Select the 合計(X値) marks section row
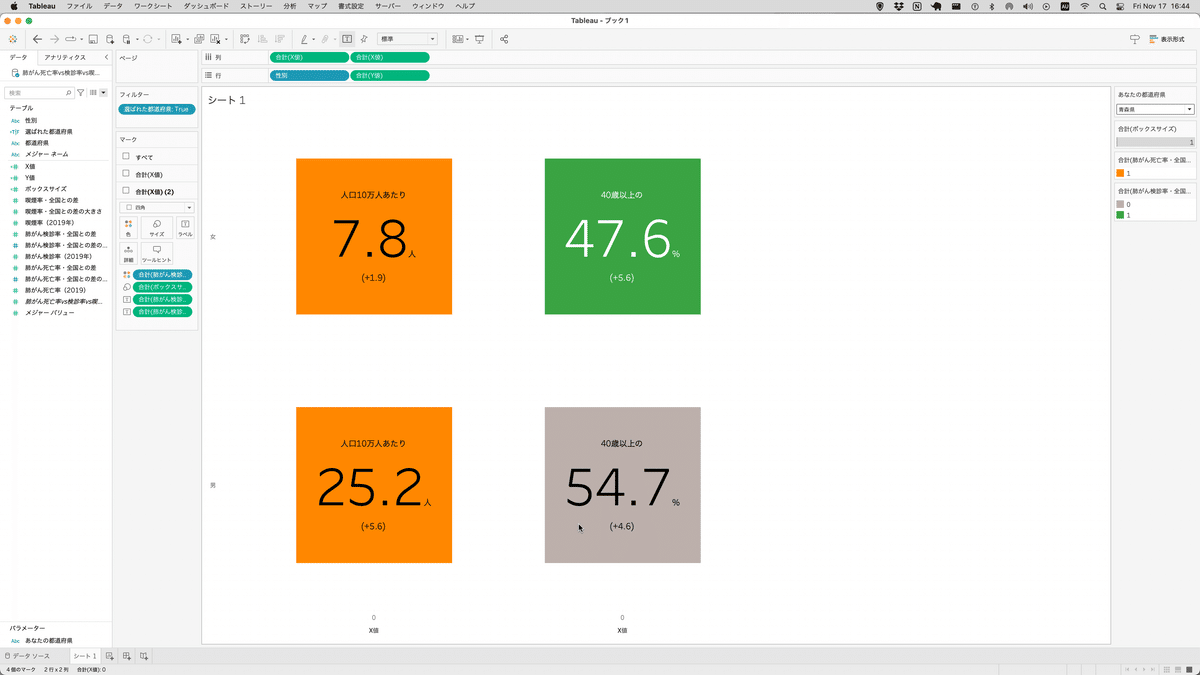This screenshot has height=675, width=1200. point(157,174)
